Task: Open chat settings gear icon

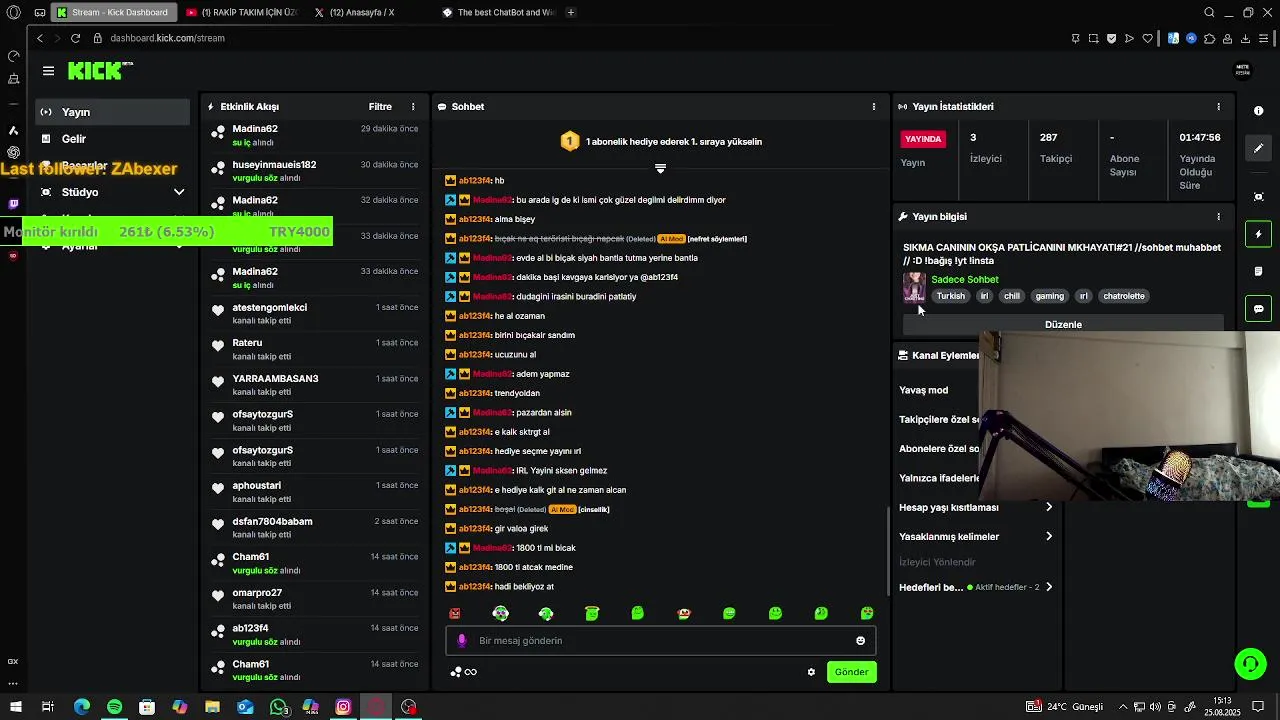Action: point(811,672)
